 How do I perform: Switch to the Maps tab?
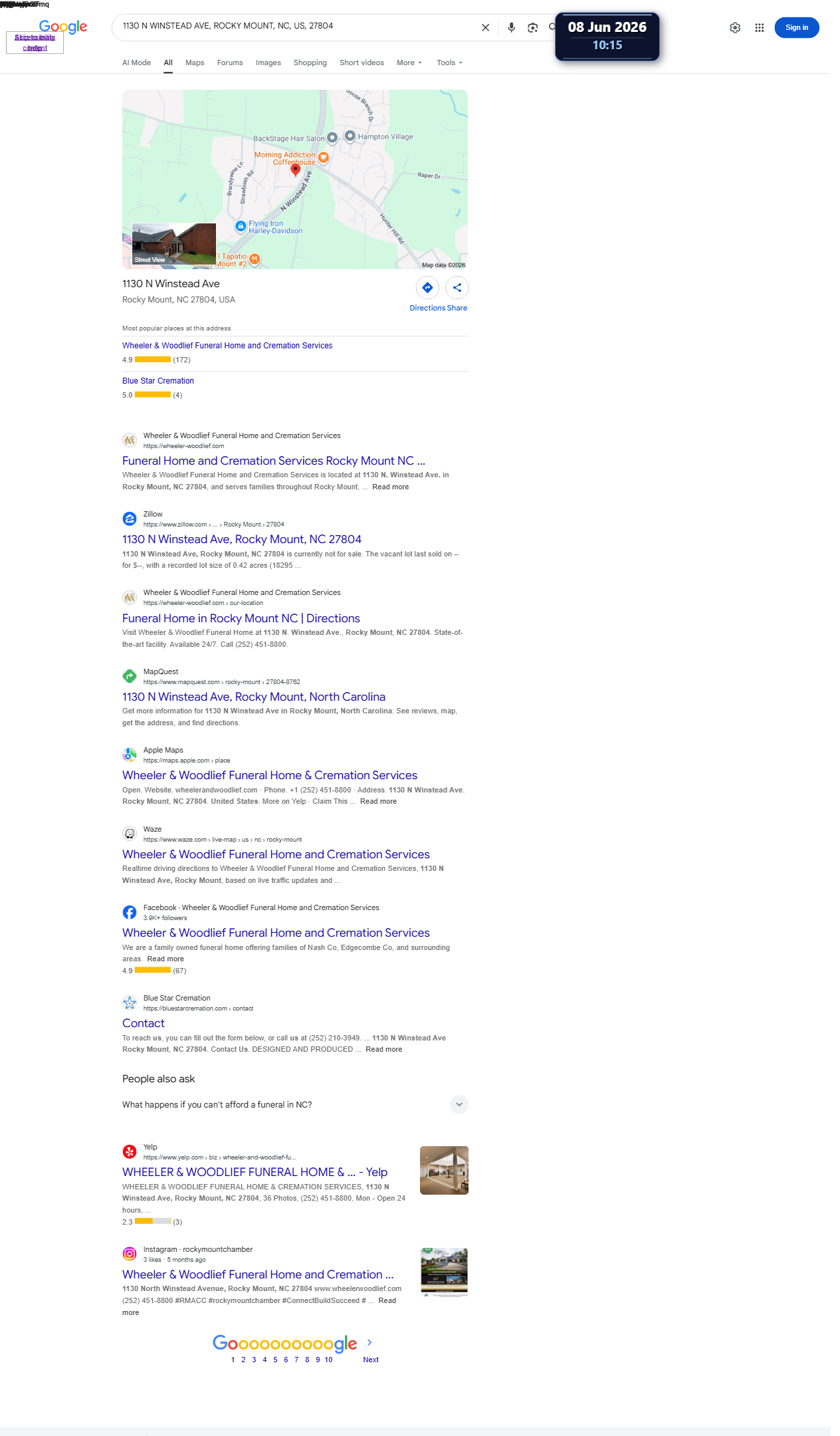tap(195, 62)
